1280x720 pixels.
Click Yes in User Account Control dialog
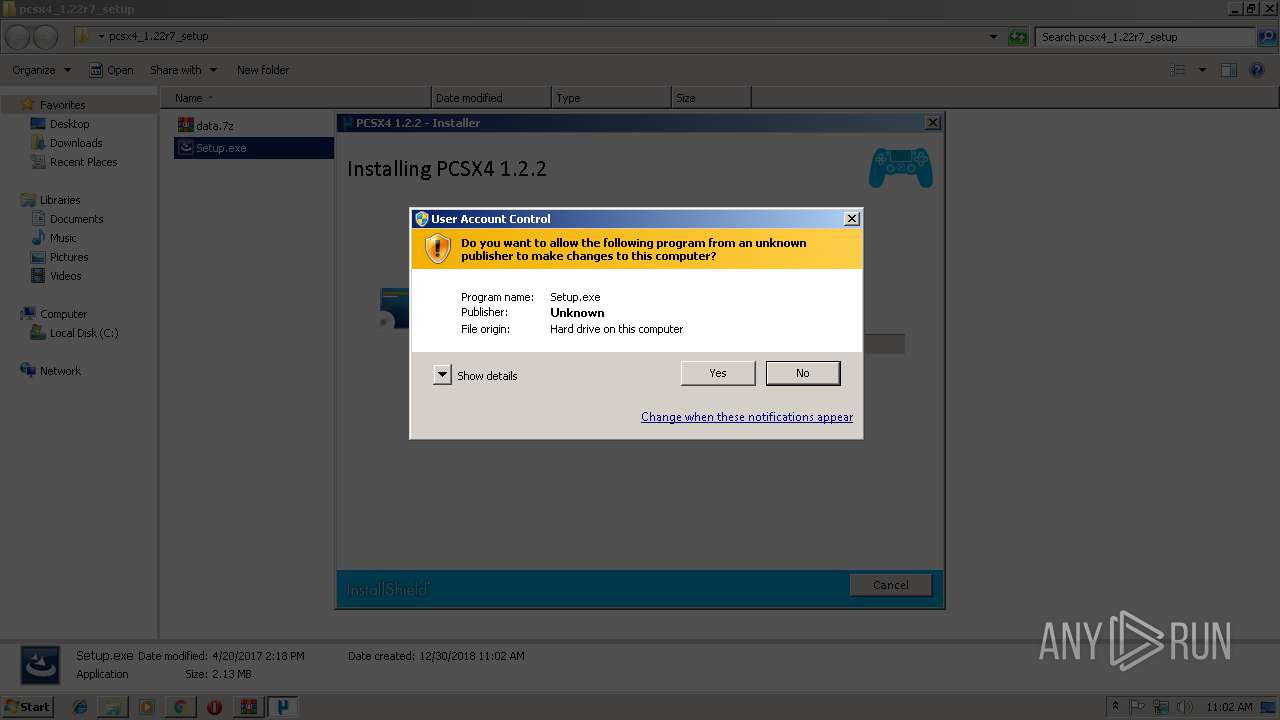pyautogui.click(x=718, y=373)
